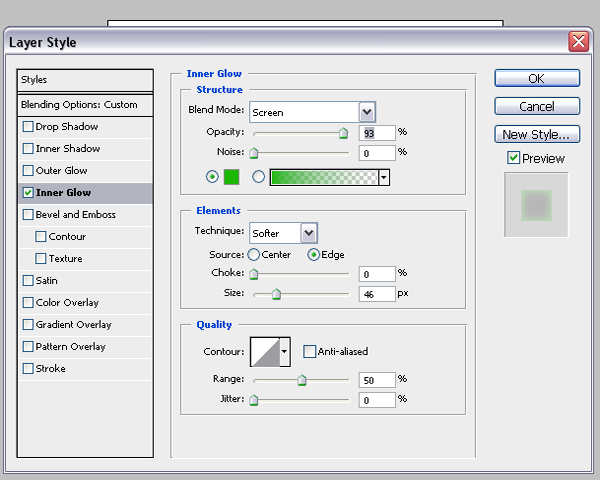Click the Screen blend mode combo box
Screen dimensions: 600x480
(x=312, y=112)
